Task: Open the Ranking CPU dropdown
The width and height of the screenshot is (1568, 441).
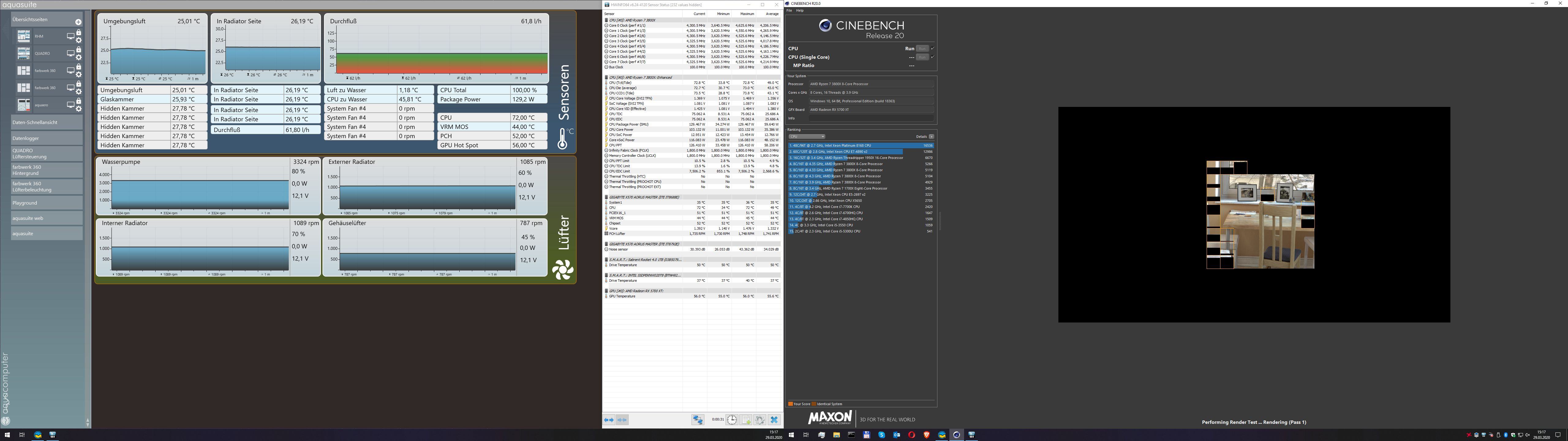Action: pos(807,137)
